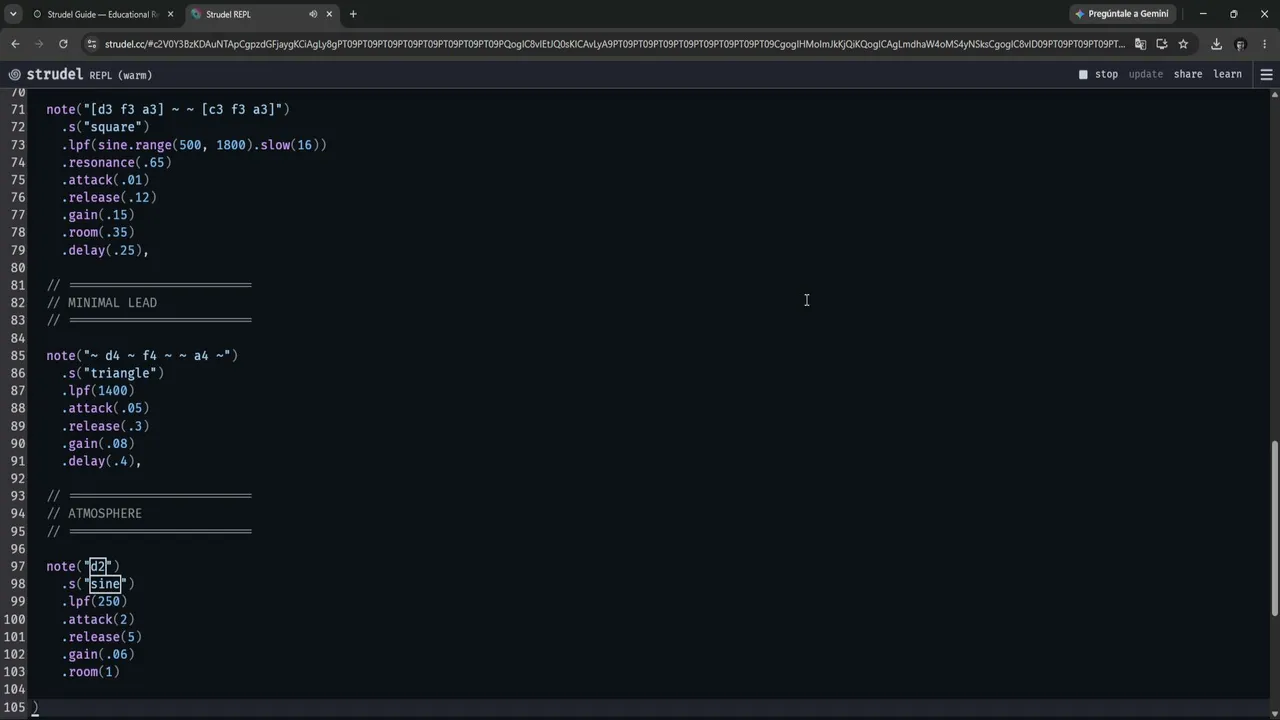Image resolution: width=1280 pixels, height=720 pixels.
Task: Close the Strudel Guide tab
Action: click(170, 14)
